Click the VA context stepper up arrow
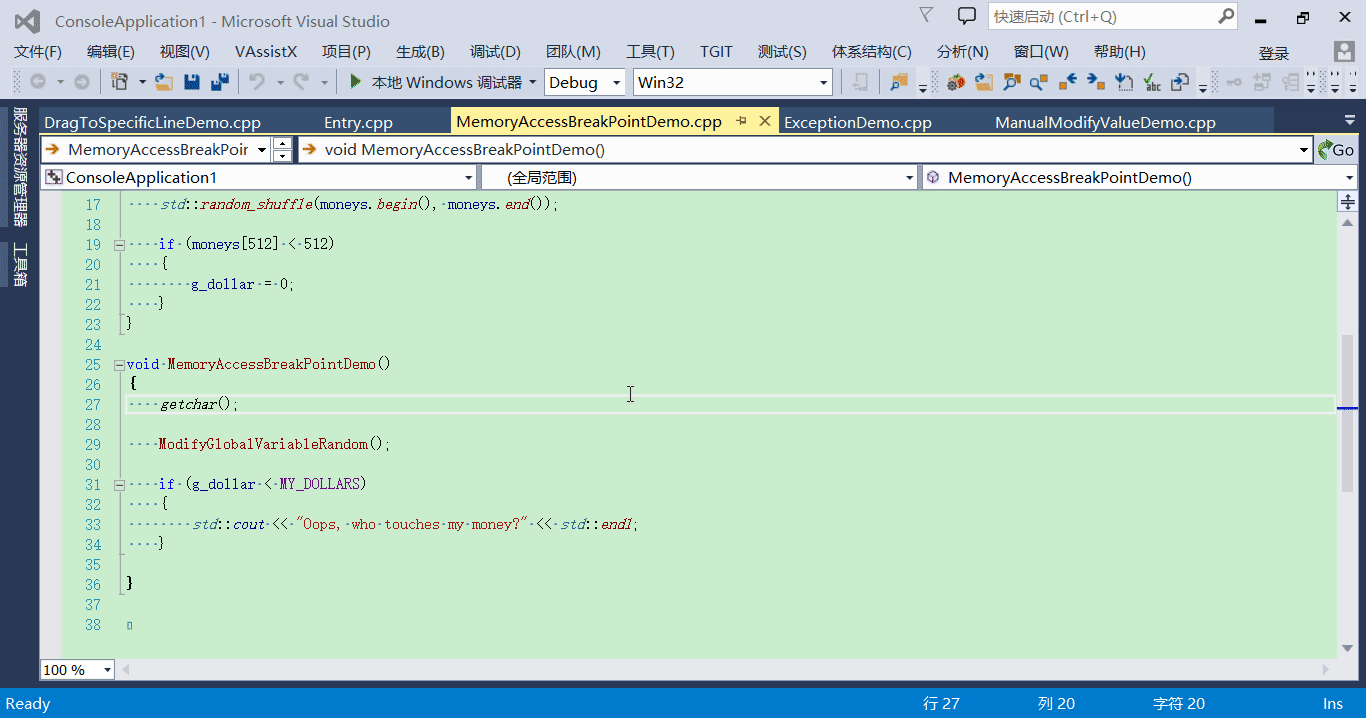This screenshot has height=718, width=1366. (283, 144)
